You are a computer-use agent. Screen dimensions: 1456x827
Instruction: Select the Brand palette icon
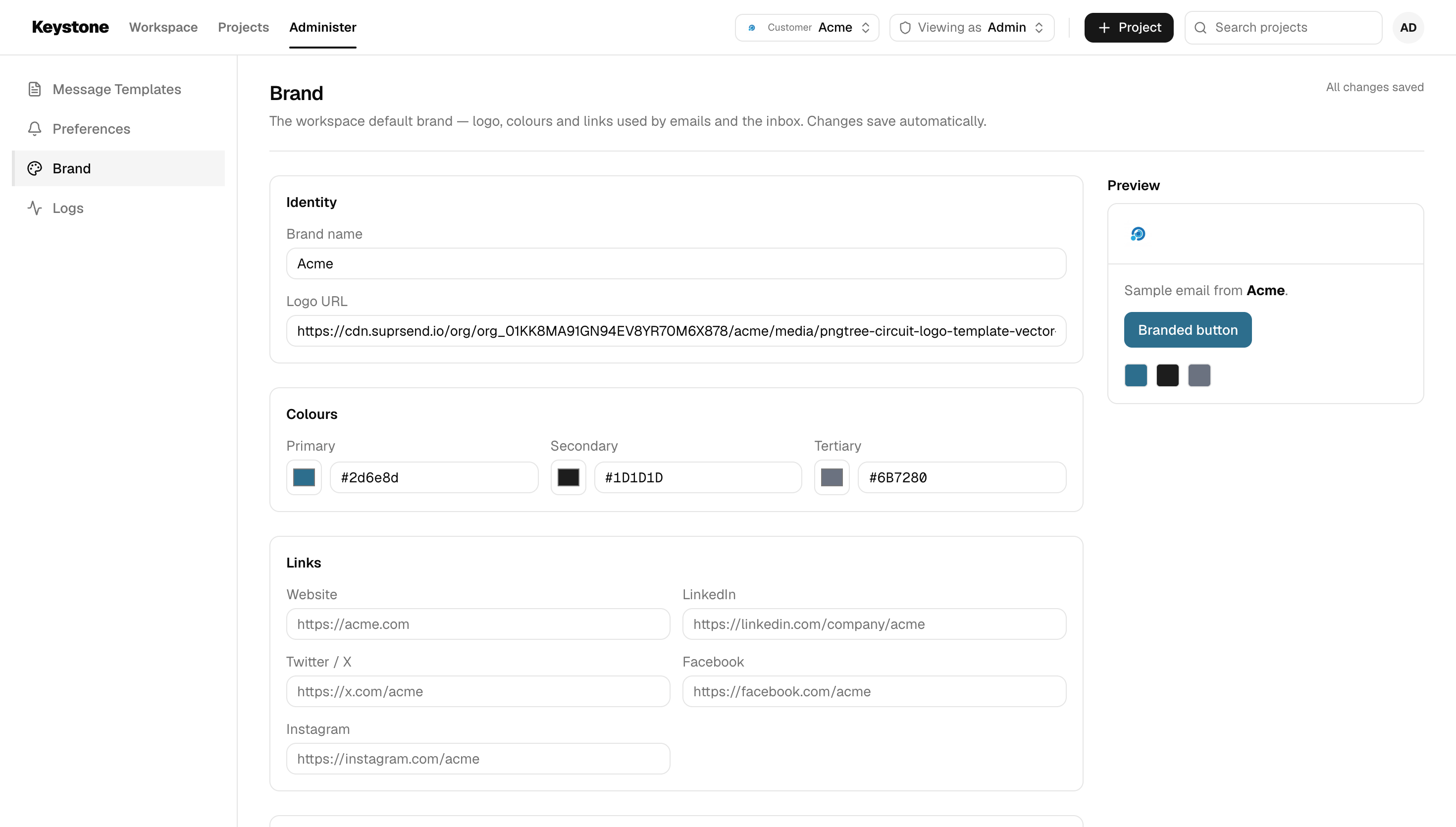click(x=35, y=168)
